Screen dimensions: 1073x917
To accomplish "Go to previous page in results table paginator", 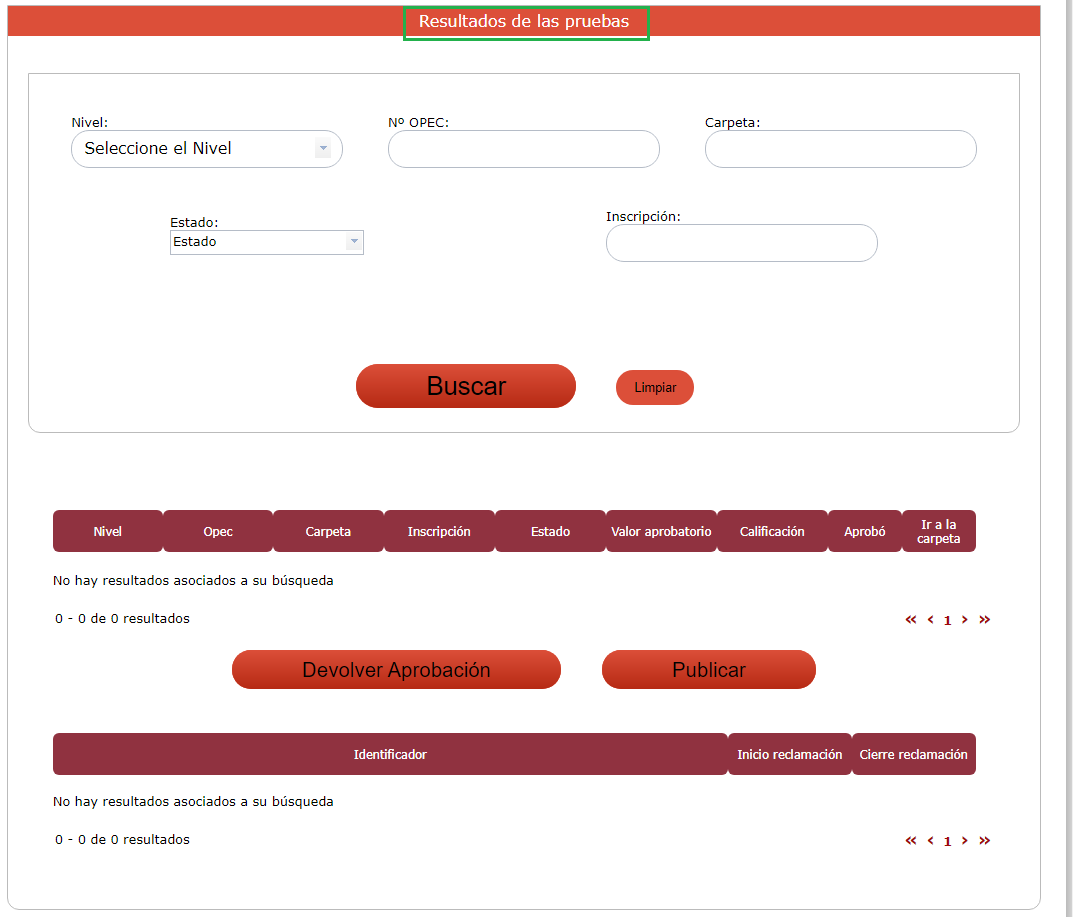I will [x=930, y=620].
